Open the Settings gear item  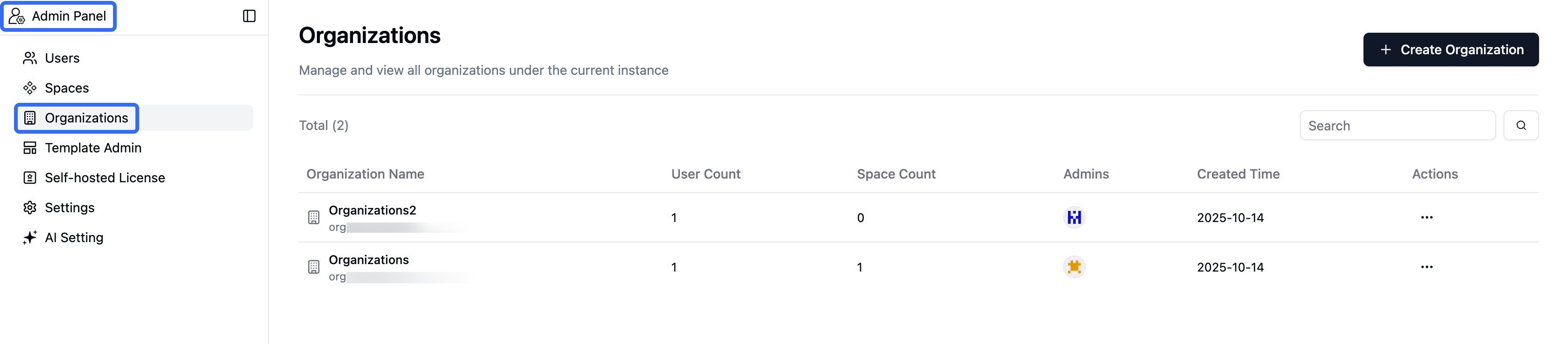tap(70, 208)
